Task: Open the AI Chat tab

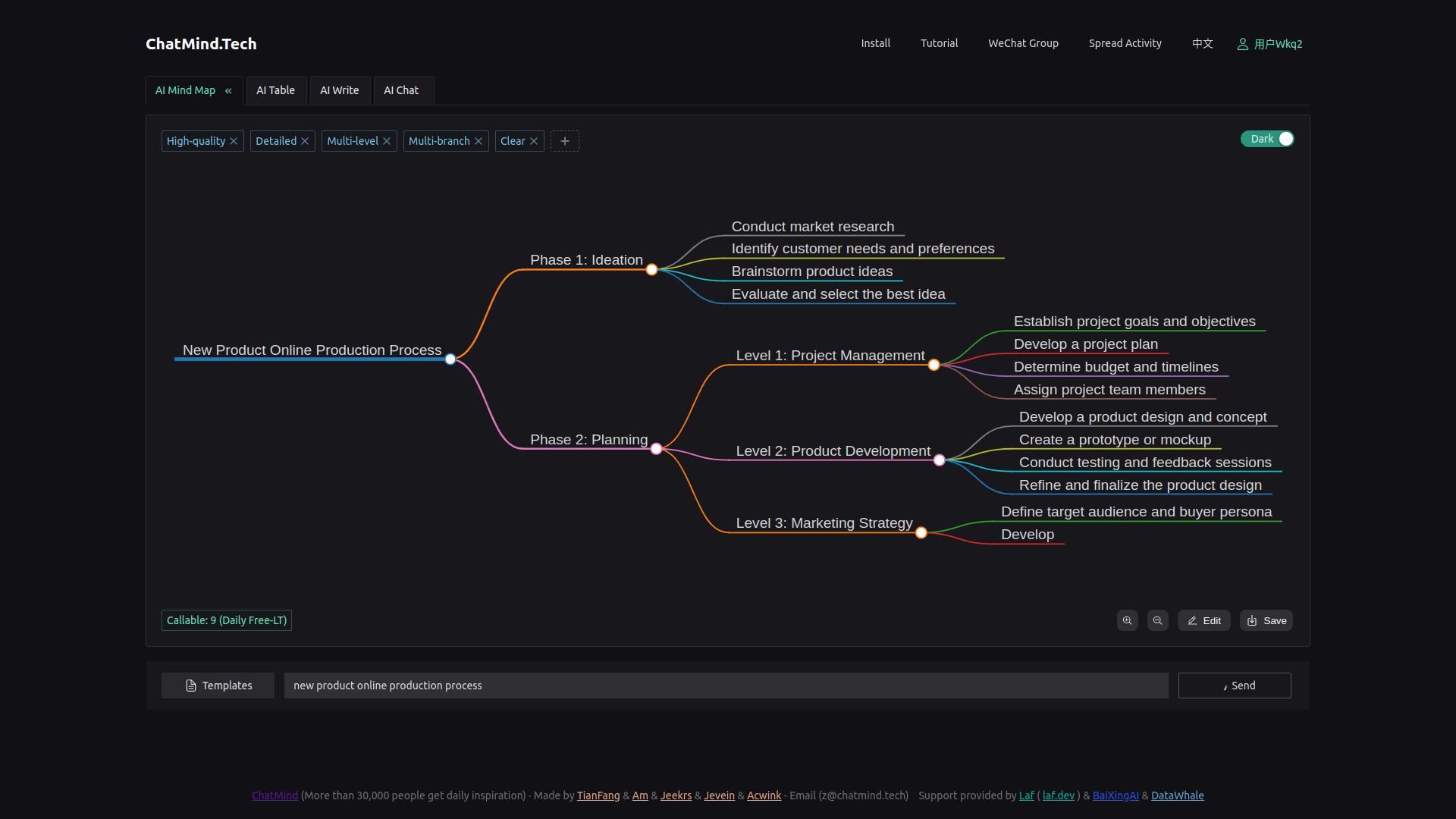Action: pos(401,90)
